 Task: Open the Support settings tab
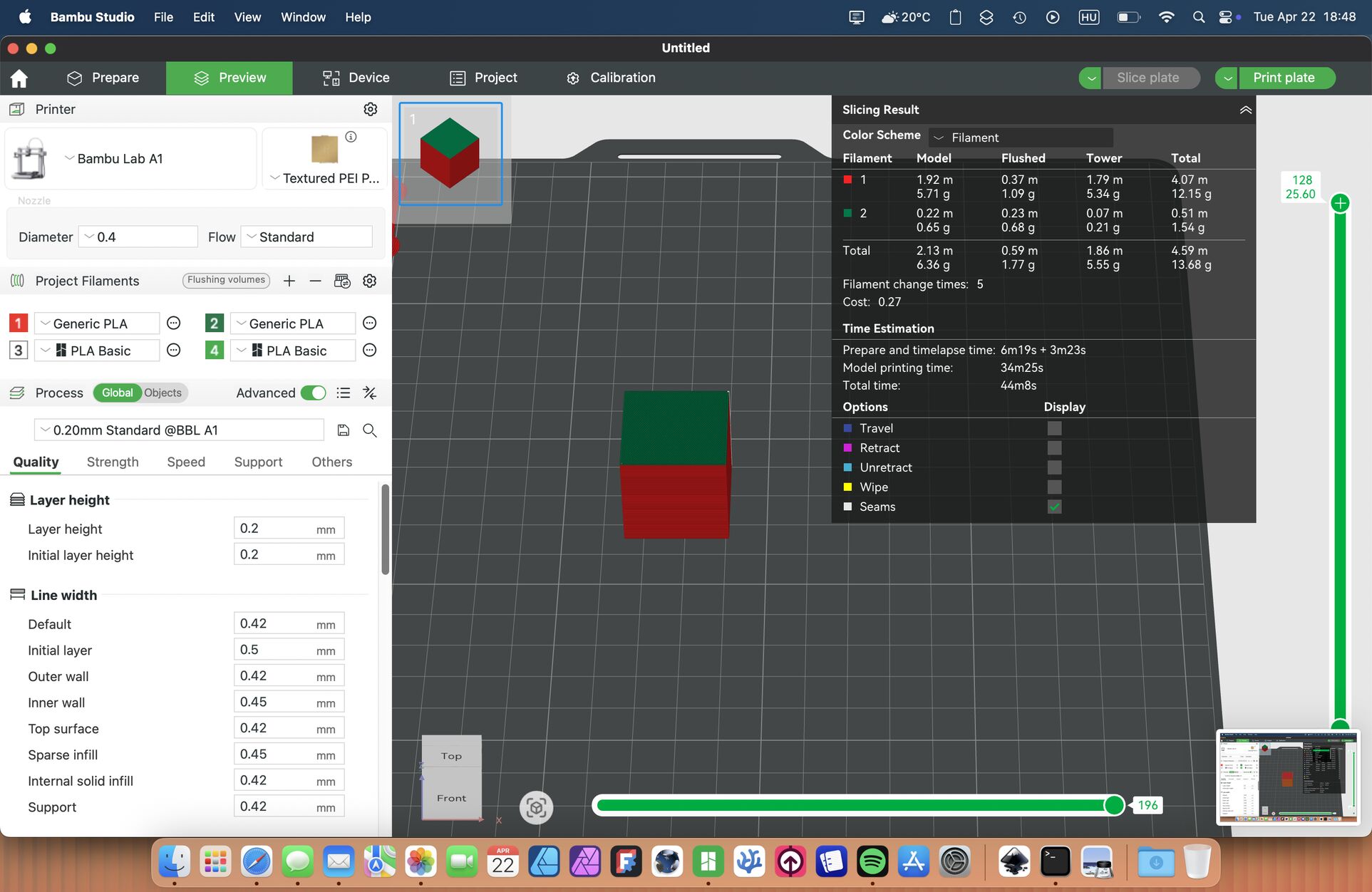pos(258,462)
